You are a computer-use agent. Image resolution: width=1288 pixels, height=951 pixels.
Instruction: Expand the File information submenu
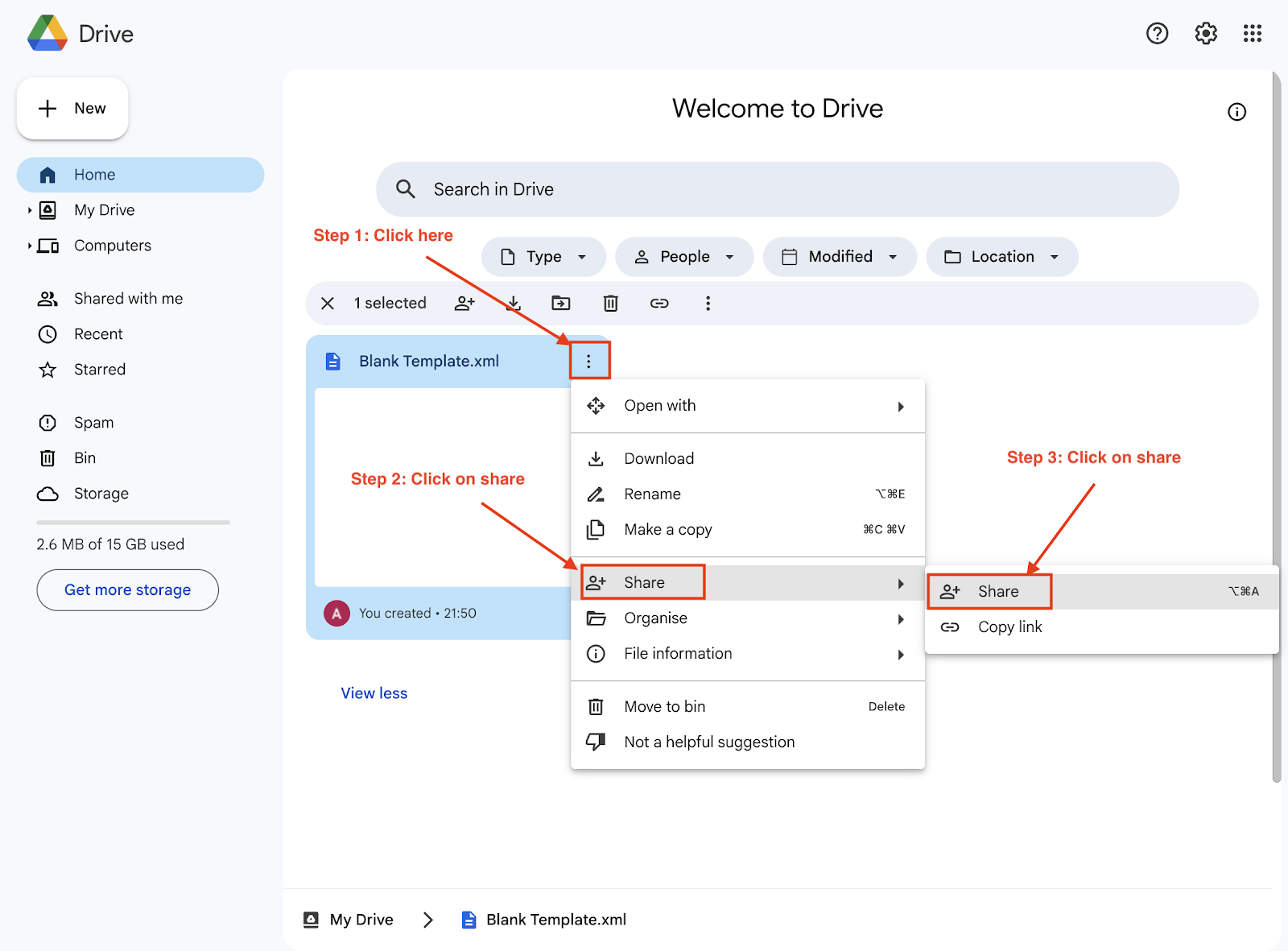748,654
